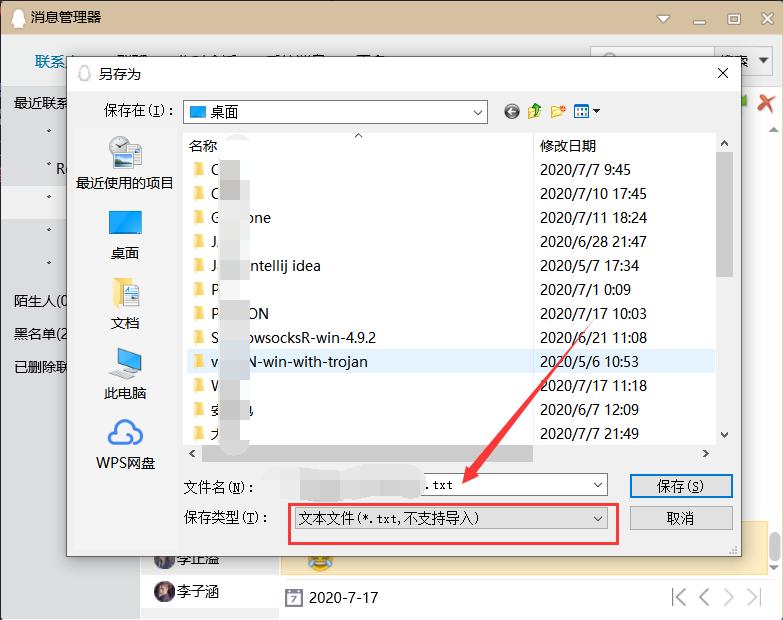Sort files by 修改日期 column header
Viewport: 783px width, 620px height.
click(x=568, y=146)
